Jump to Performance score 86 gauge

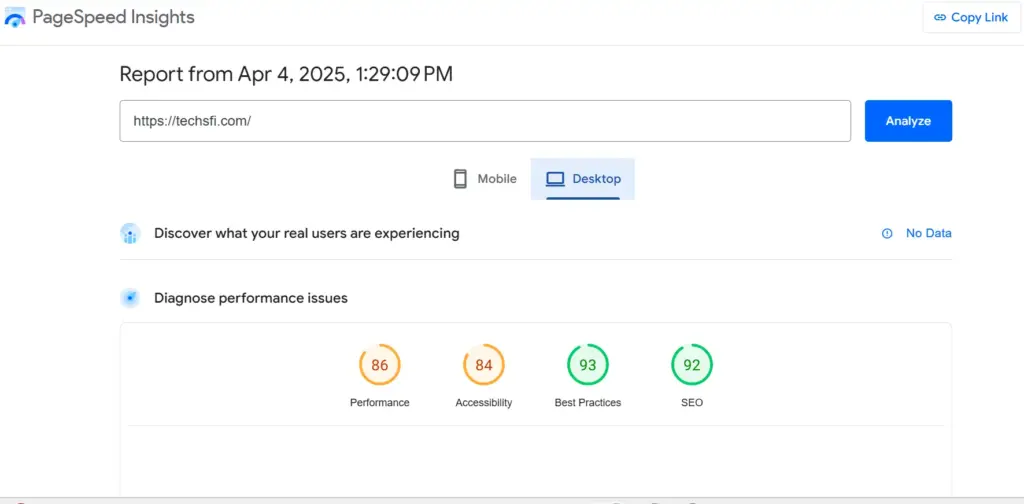point(379,364)
